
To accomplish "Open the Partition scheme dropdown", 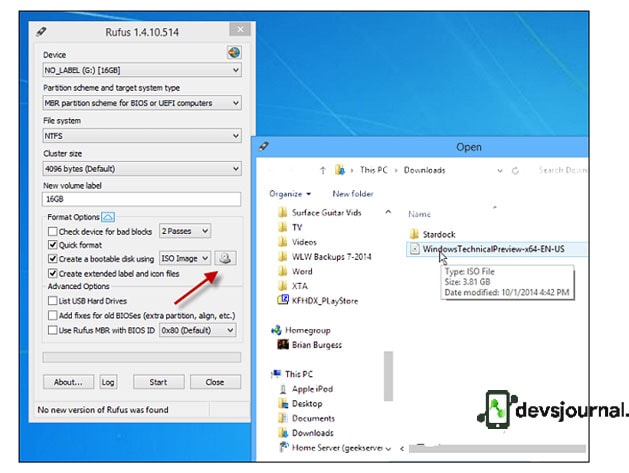I will tap(142, 103).
